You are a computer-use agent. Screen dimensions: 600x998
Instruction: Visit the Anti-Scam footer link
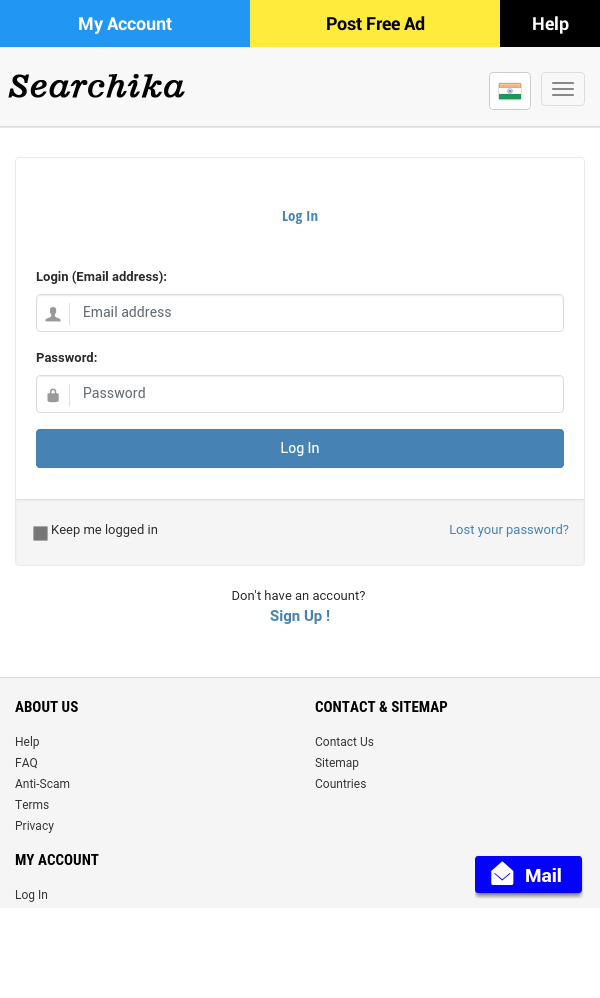point(42,784)
